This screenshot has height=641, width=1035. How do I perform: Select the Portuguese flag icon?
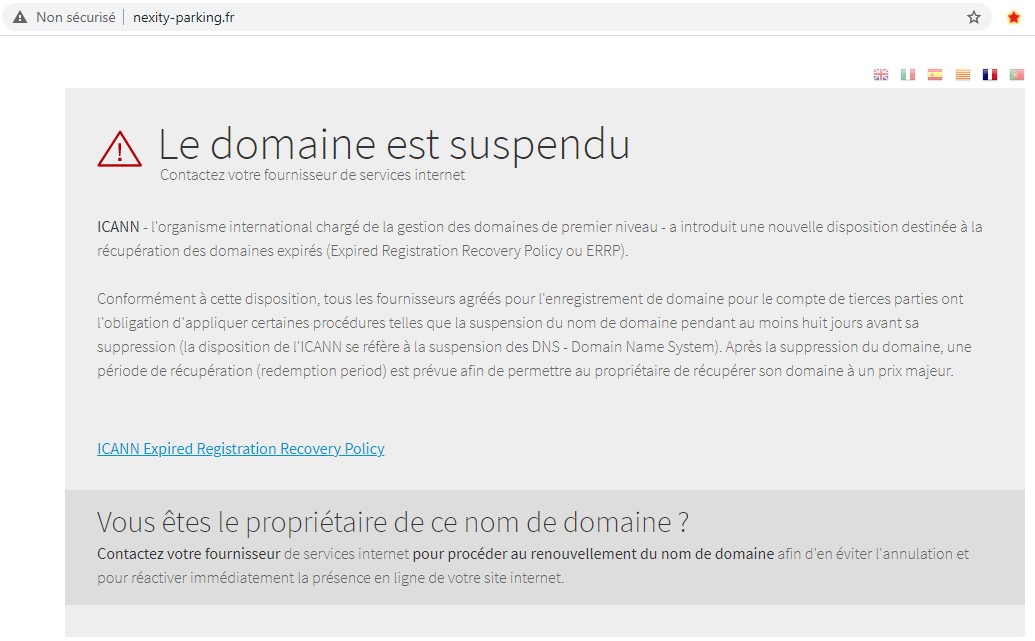click(x=1017, y=74)
